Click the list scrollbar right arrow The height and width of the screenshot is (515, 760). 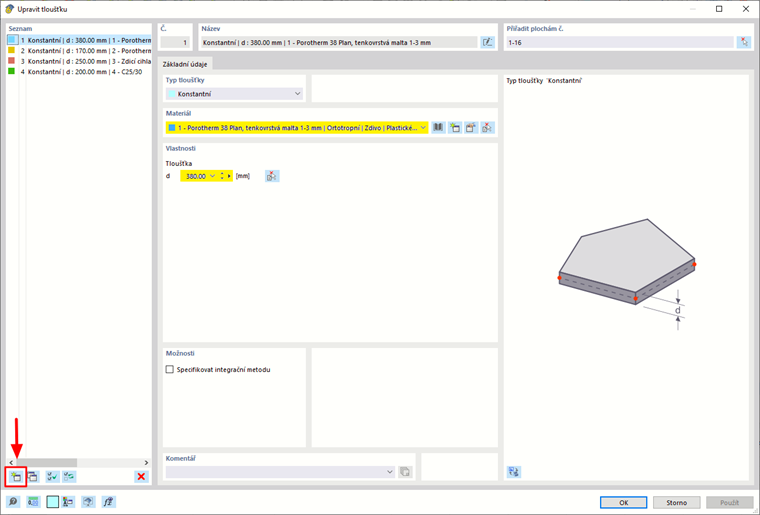pyautogui.click(x=146, y=463)
